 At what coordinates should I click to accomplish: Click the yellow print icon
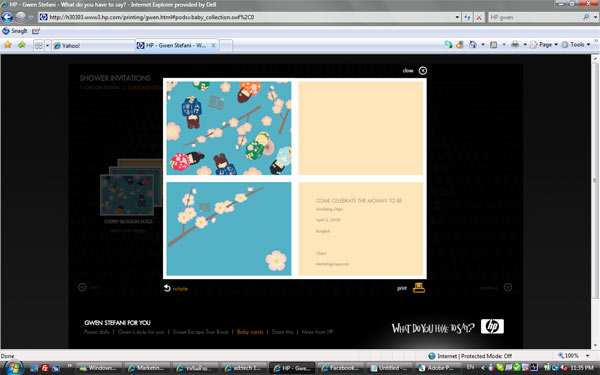[419, 288]
